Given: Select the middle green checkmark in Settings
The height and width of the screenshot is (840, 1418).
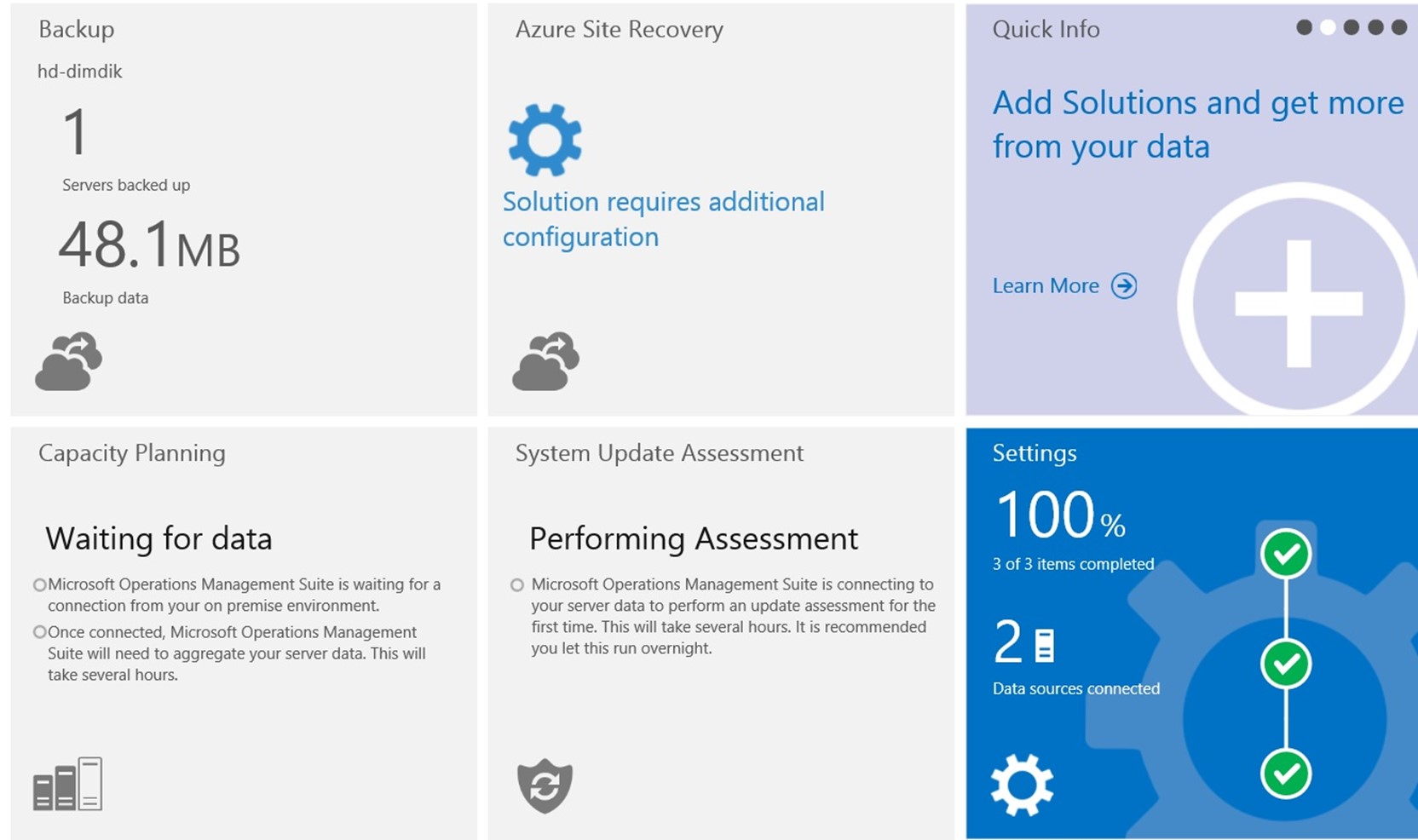Looking at the screenshot, I should click(x=1286, y=664).
